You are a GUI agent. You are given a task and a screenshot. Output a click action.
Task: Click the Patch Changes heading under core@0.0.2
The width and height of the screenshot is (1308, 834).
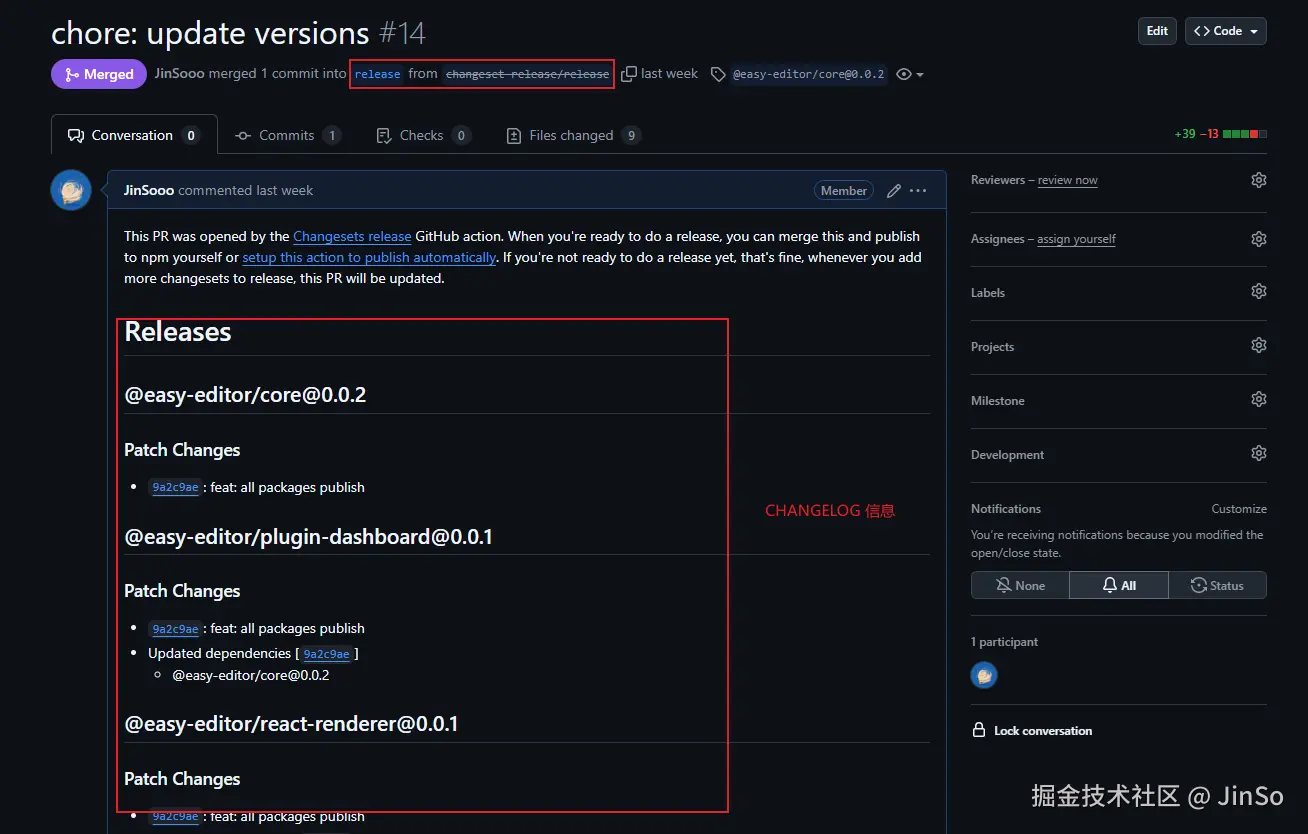(182, 450)
